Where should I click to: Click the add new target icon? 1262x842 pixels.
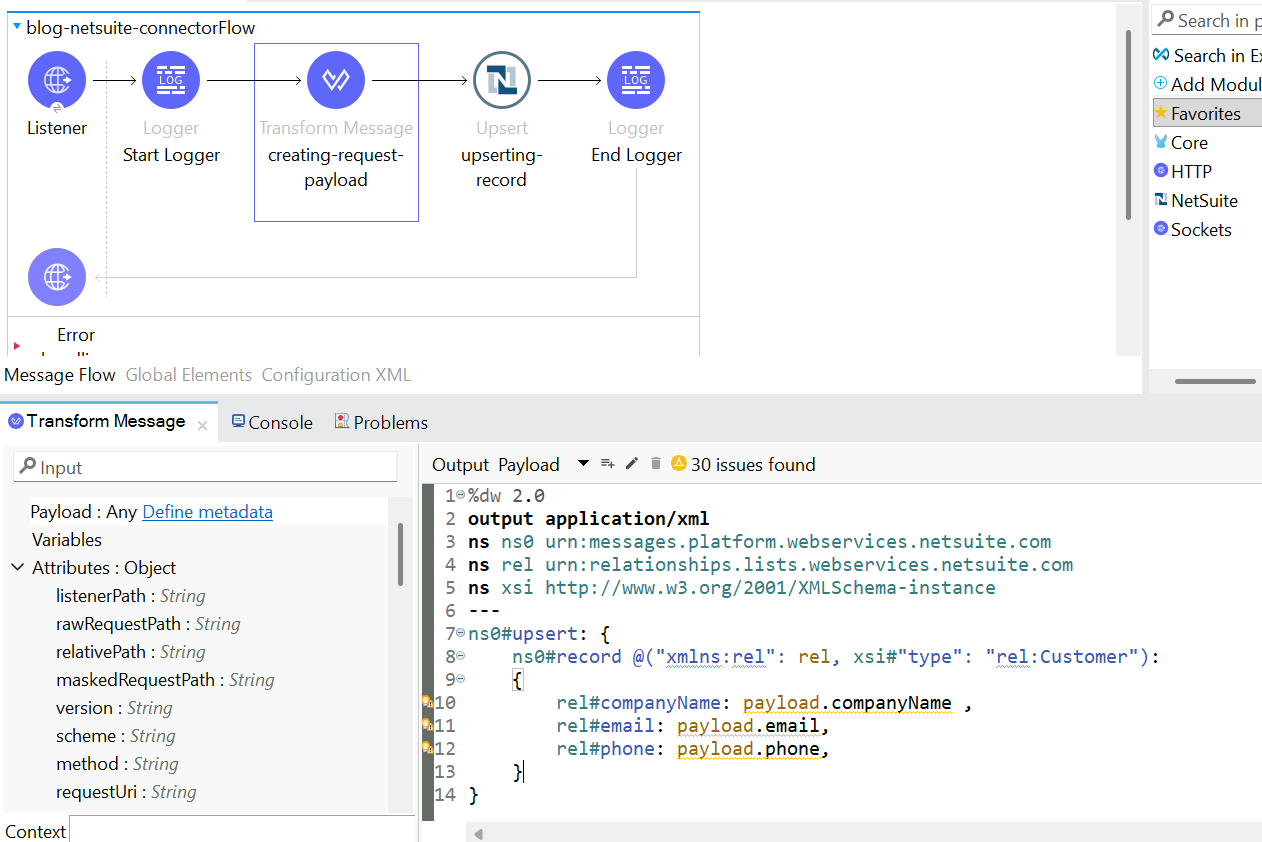(x=607, y=464)
